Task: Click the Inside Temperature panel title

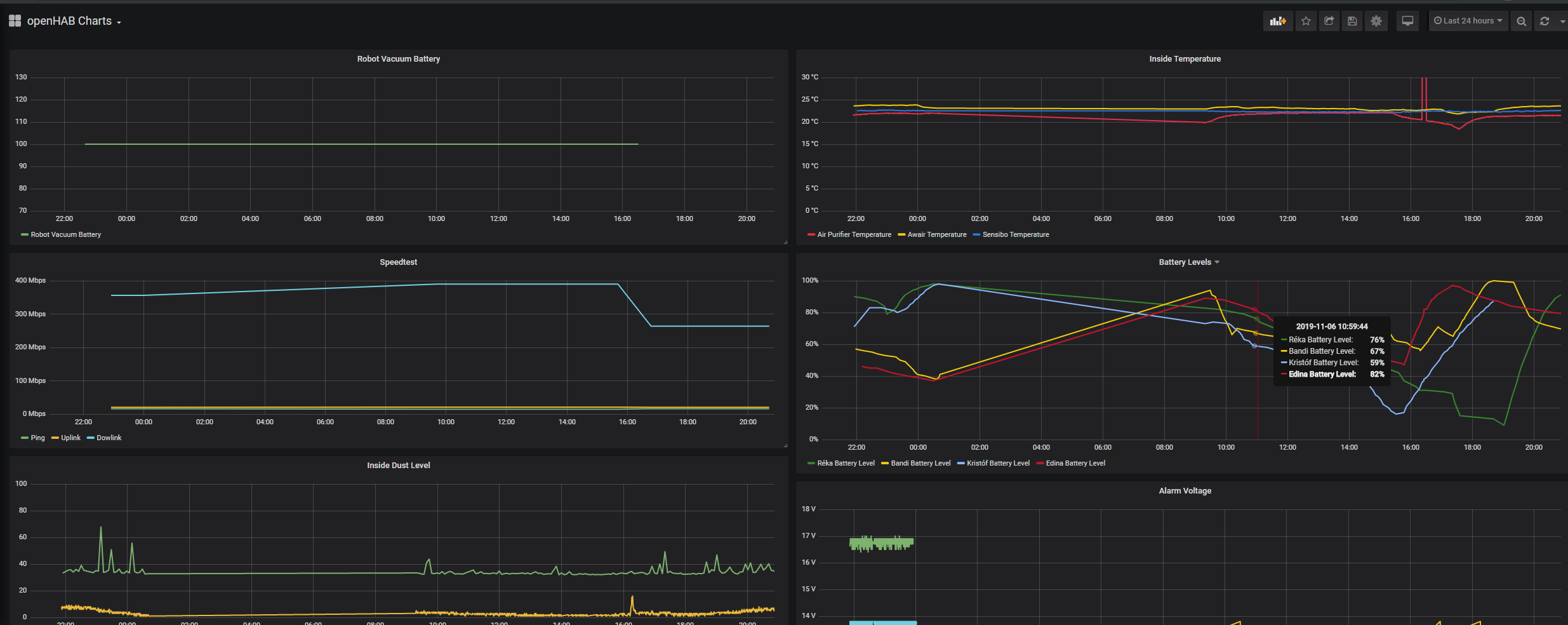Action: [1185, 58]
